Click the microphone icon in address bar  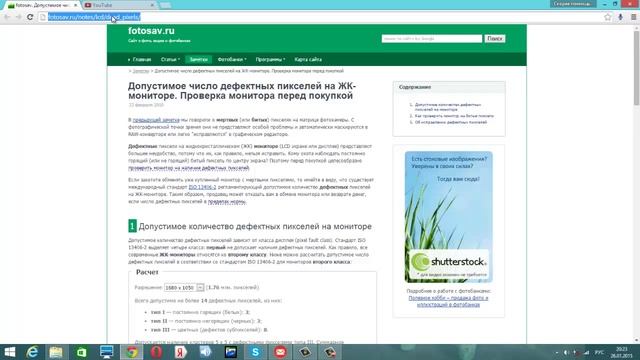coord(620,17)
